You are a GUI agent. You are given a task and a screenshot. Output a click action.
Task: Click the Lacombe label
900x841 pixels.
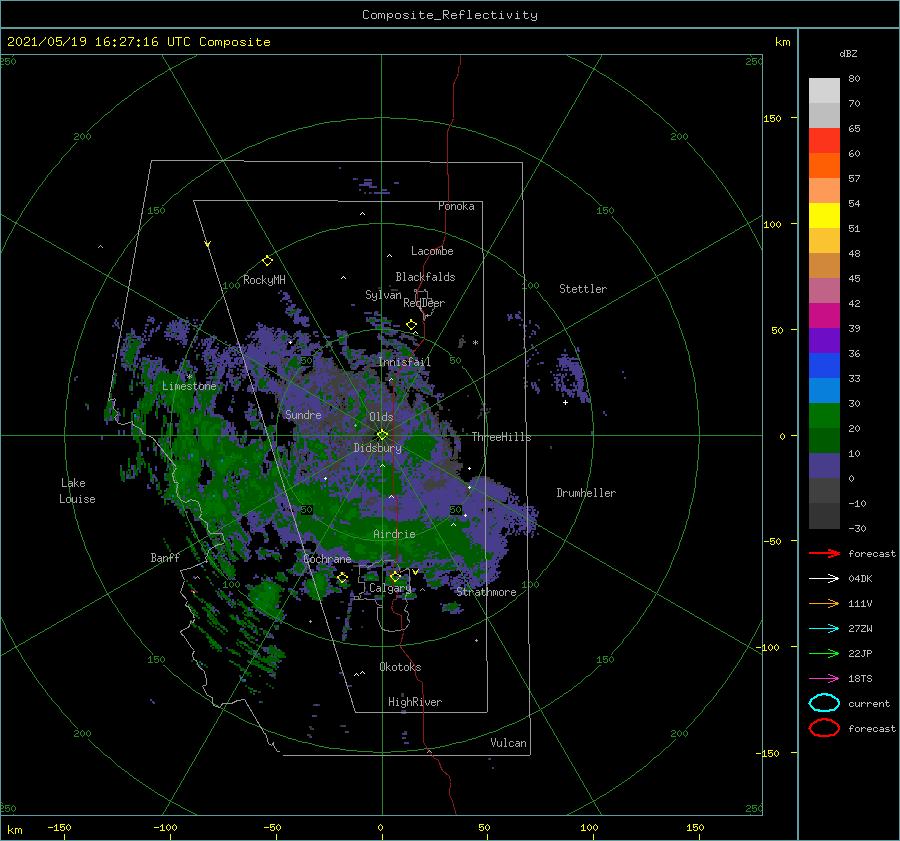coord(432,251)
